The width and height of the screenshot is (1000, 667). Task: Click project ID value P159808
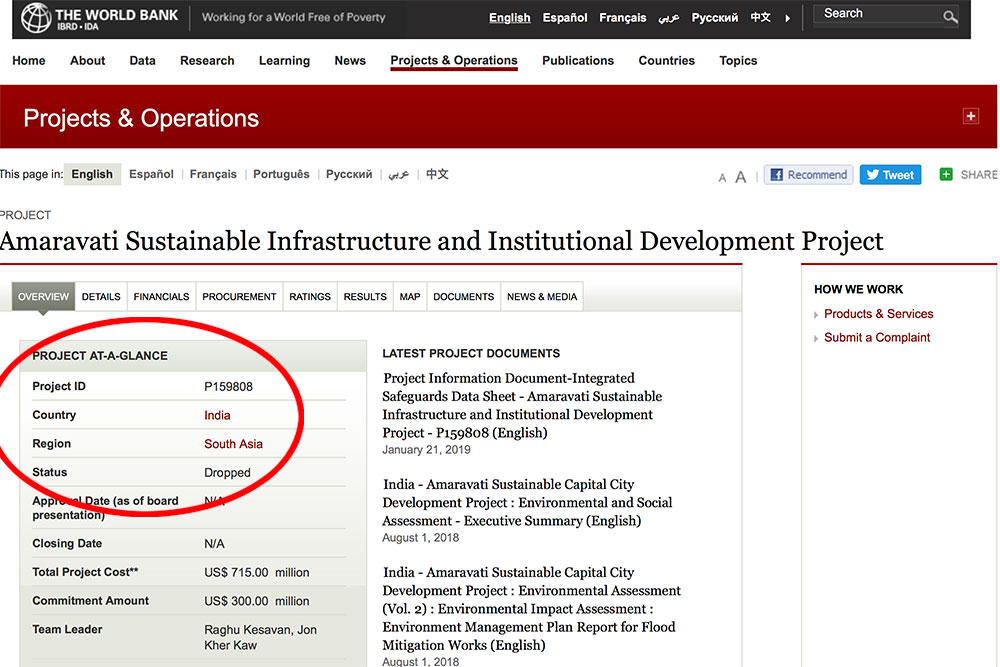[228, 386]
